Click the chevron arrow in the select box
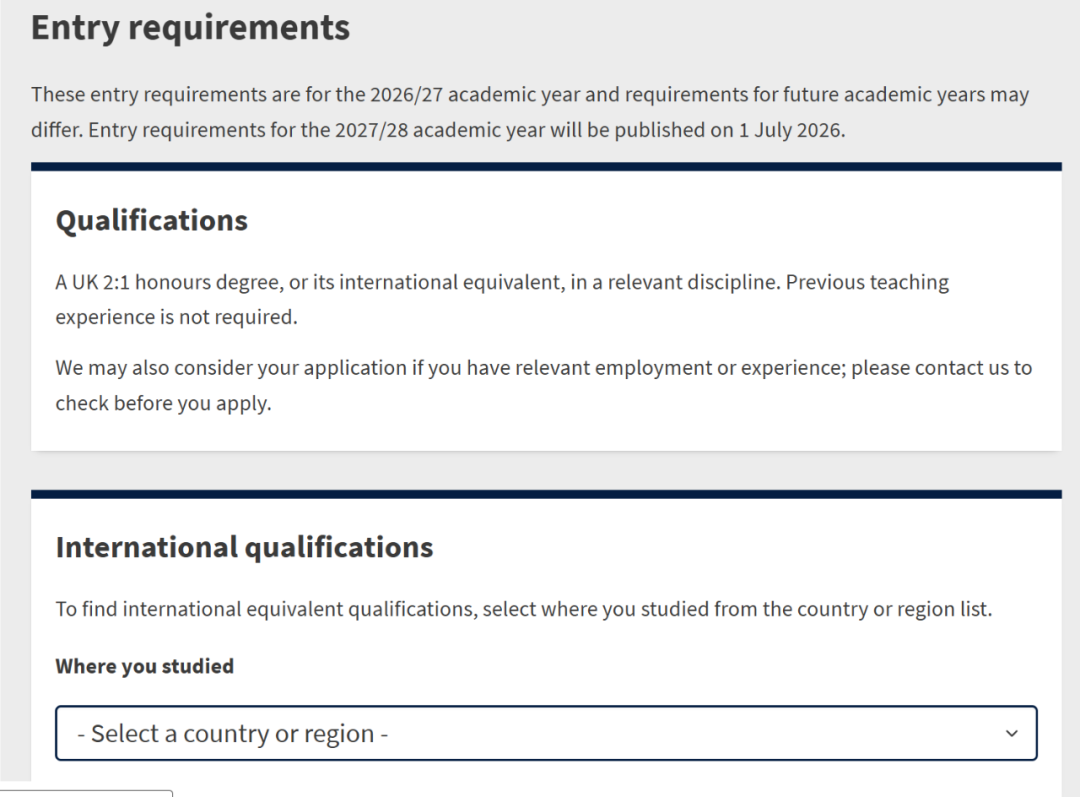Viewport: 1080px width, 797px height. pyautogui.click(x=1011, y=733)
